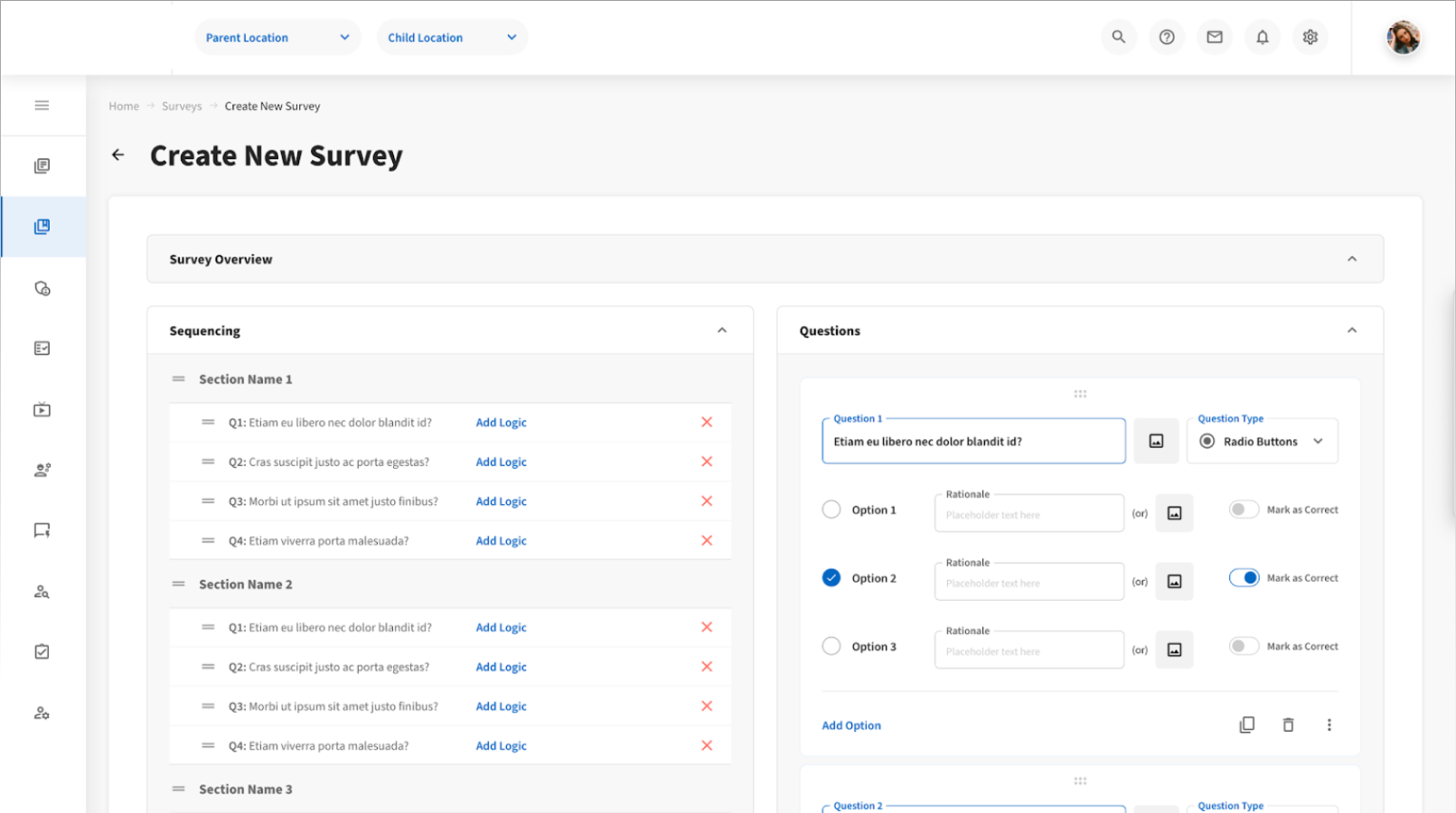Click Add Option link in Question 1
The width and height of the screenshot is (1456, 813).
(x=851, y=725)
